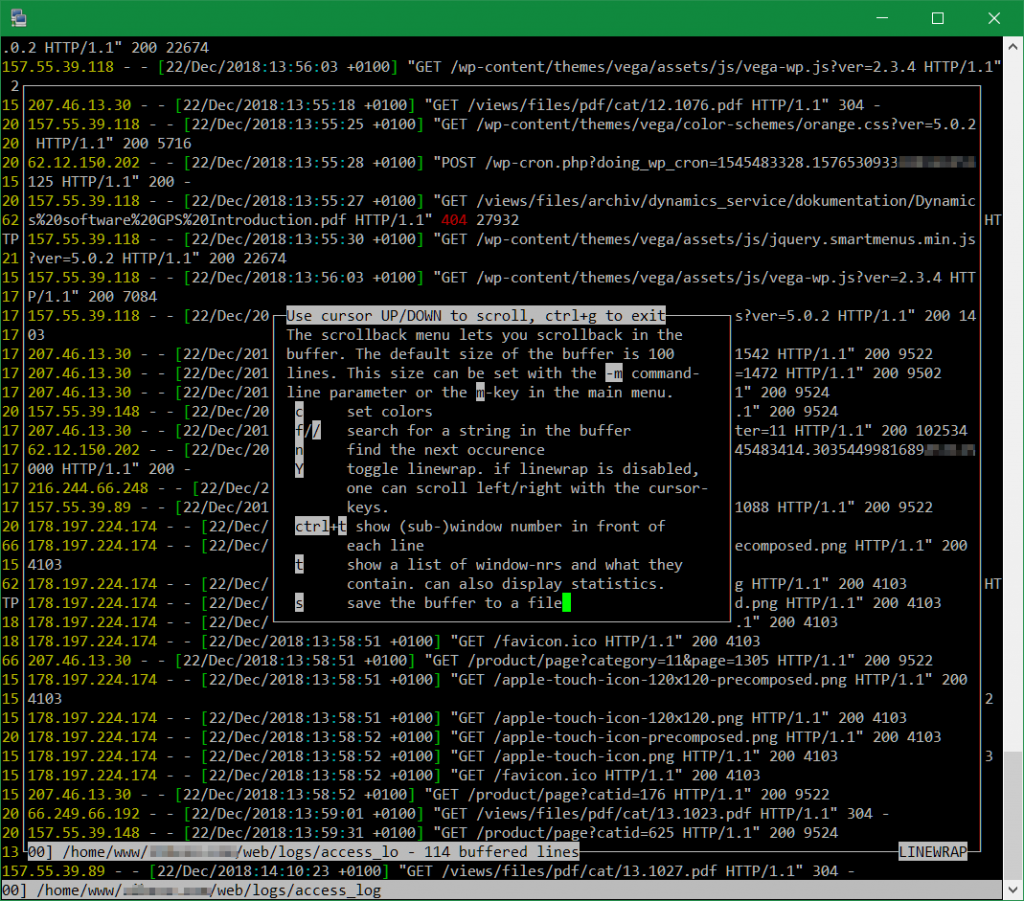Click the PuTTY icon in the title bar
The image size is (1024, 901).
(17, 17)
